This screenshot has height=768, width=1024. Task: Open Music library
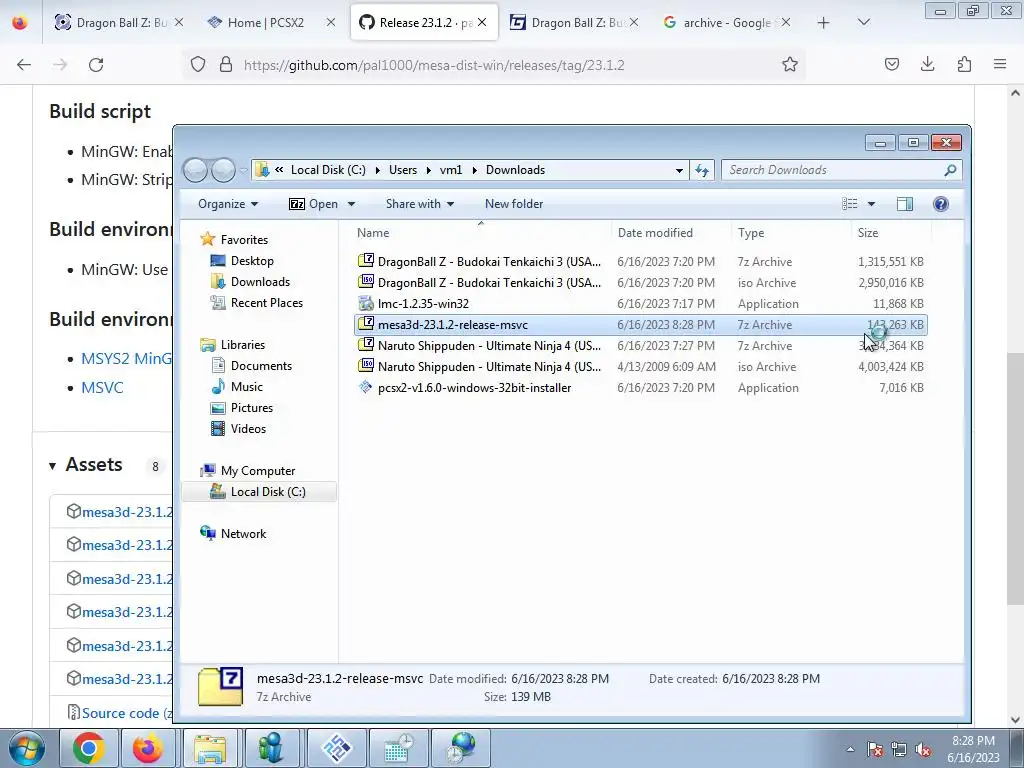pos(237,387)
